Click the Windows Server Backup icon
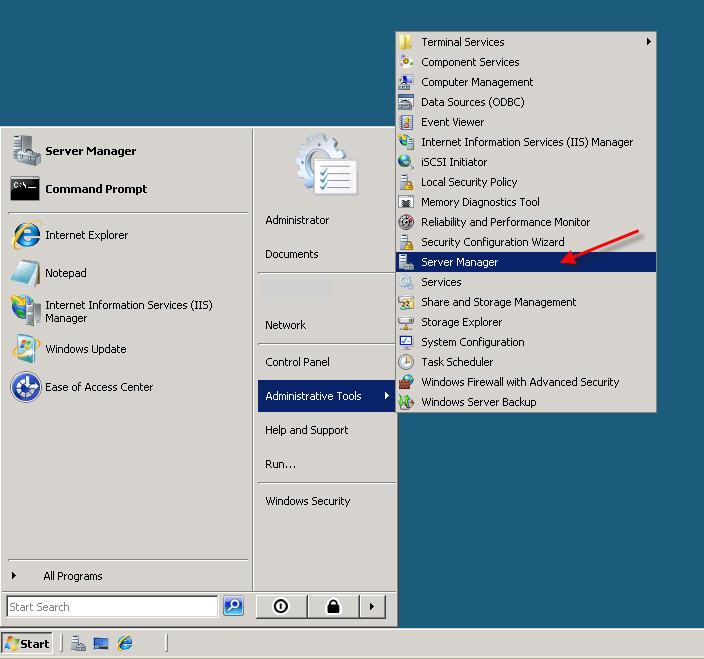The height and width of the screenshot is (659, 704). (x=406, y=402)
